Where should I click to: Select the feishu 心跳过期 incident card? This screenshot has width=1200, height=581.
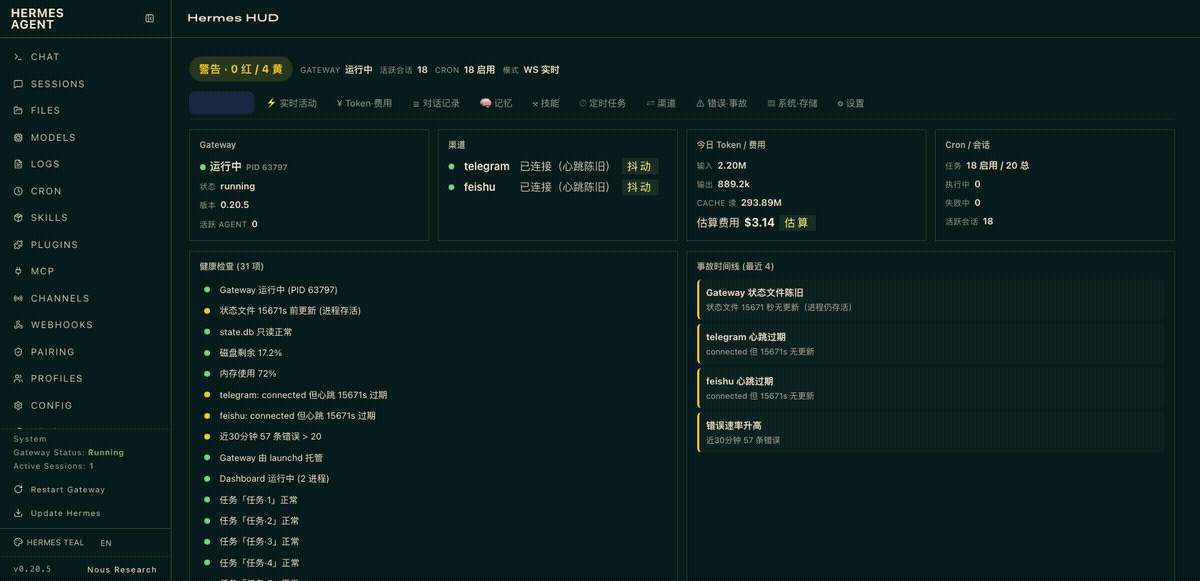coord(930,388)
